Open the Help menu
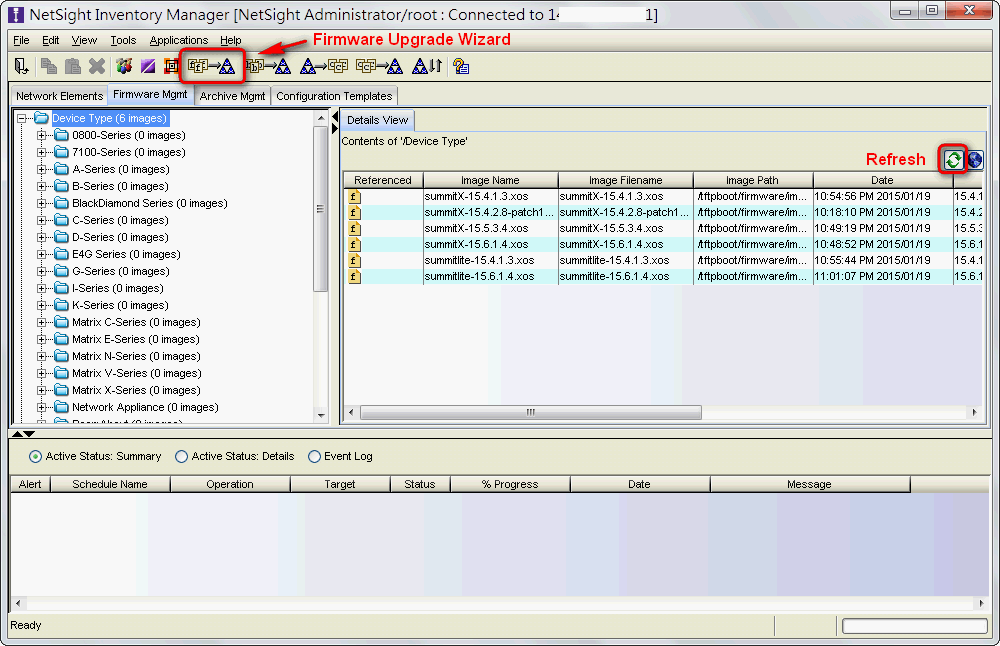Image resolution: width=1000 pixels, height=646 pixels. (231, 40)
